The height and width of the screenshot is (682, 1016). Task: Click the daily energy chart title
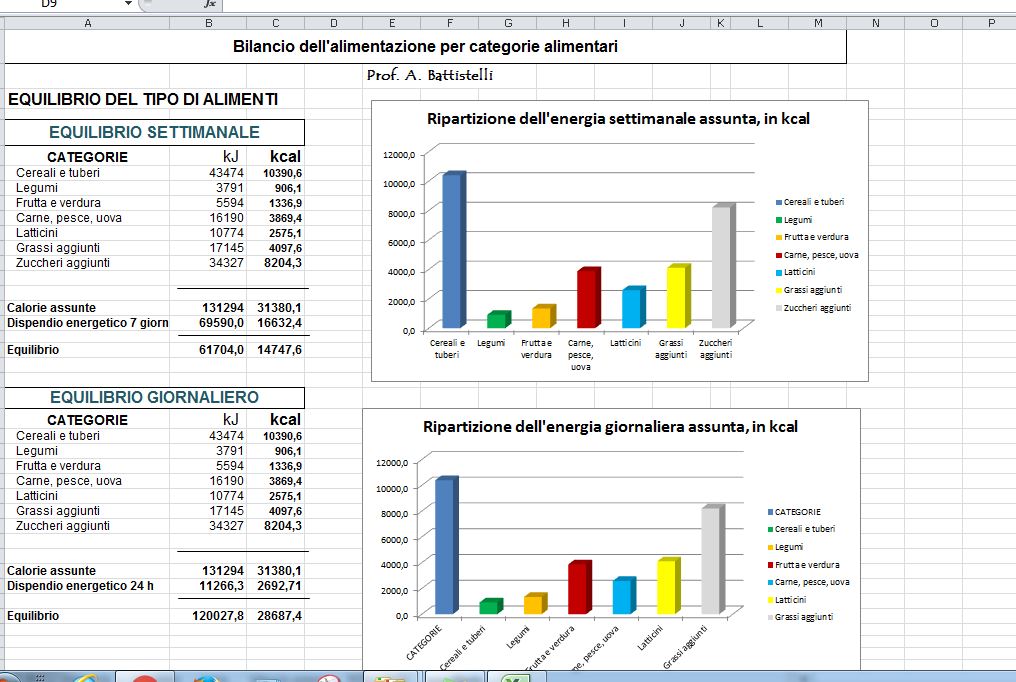[610, 427]
